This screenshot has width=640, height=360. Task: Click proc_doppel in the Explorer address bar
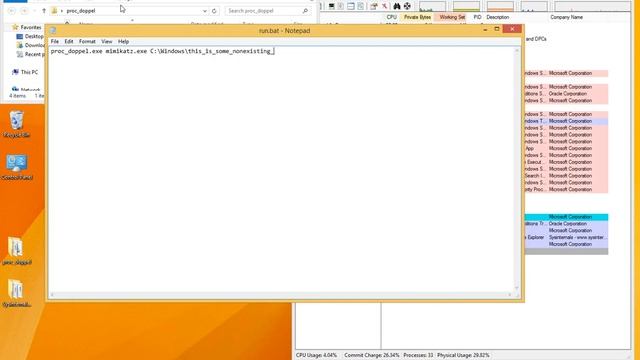81,11
